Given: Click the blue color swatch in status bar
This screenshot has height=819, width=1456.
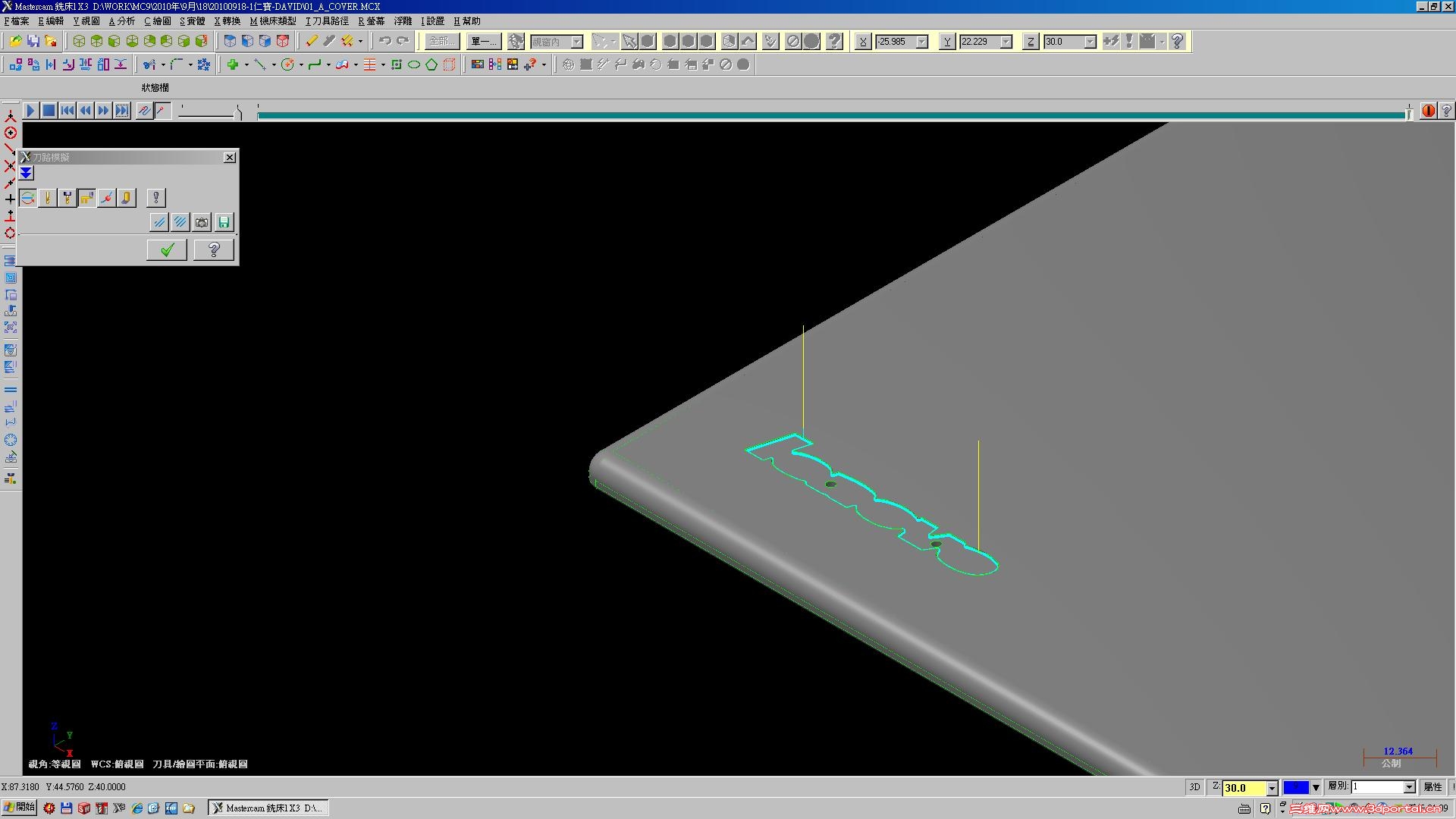Looking at the screenshot, I should 1295,787.
